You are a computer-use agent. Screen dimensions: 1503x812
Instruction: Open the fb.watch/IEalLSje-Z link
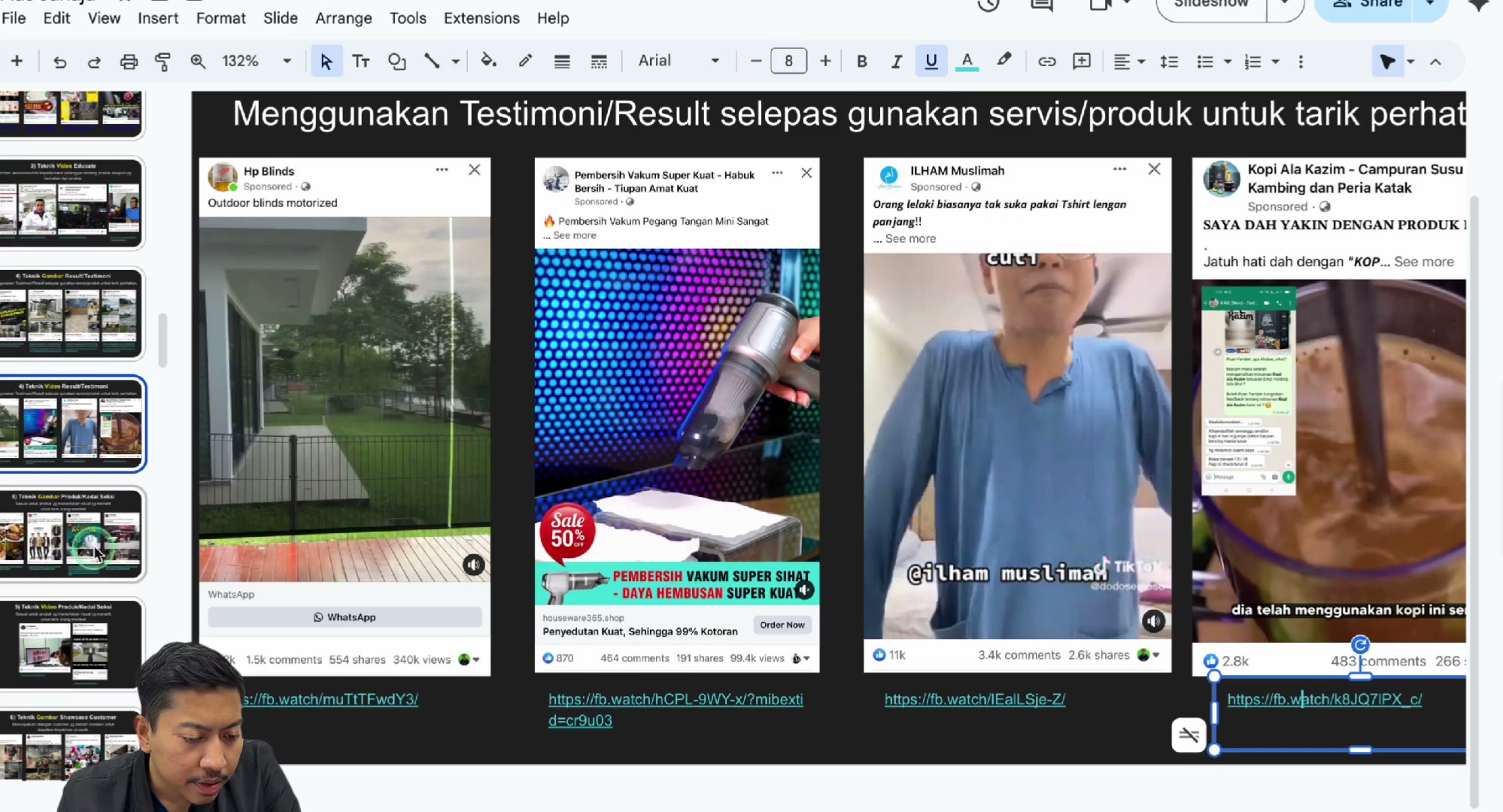975,699
